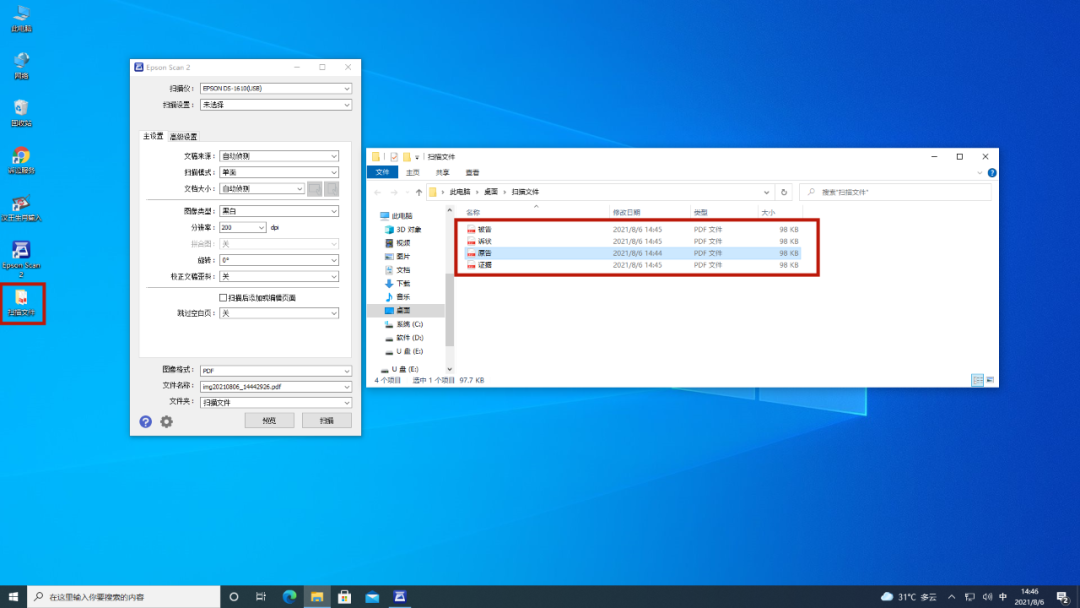
Task: Click properties checkmark icon in Explorer title bar
Action: (x=394, y=157)
